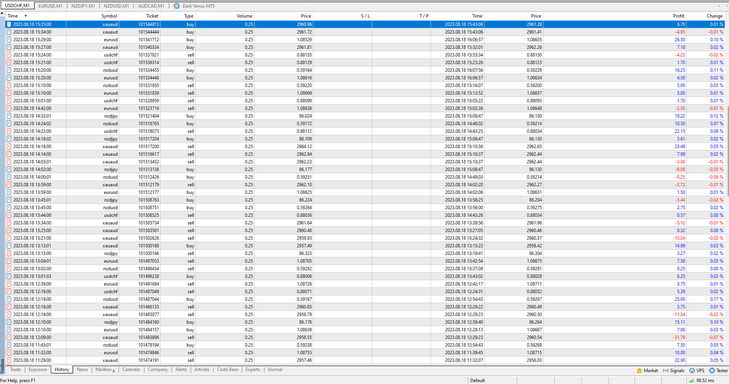Click the sell icon on ticket 101537821 row
The height and width of the screenshot is (384, 729).
(x=9, y=55)
